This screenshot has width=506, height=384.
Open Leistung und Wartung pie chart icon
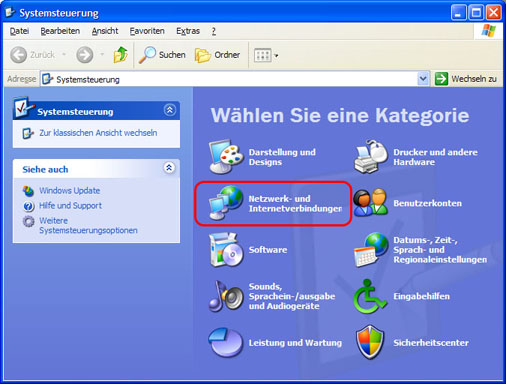[x=226, y=342]
